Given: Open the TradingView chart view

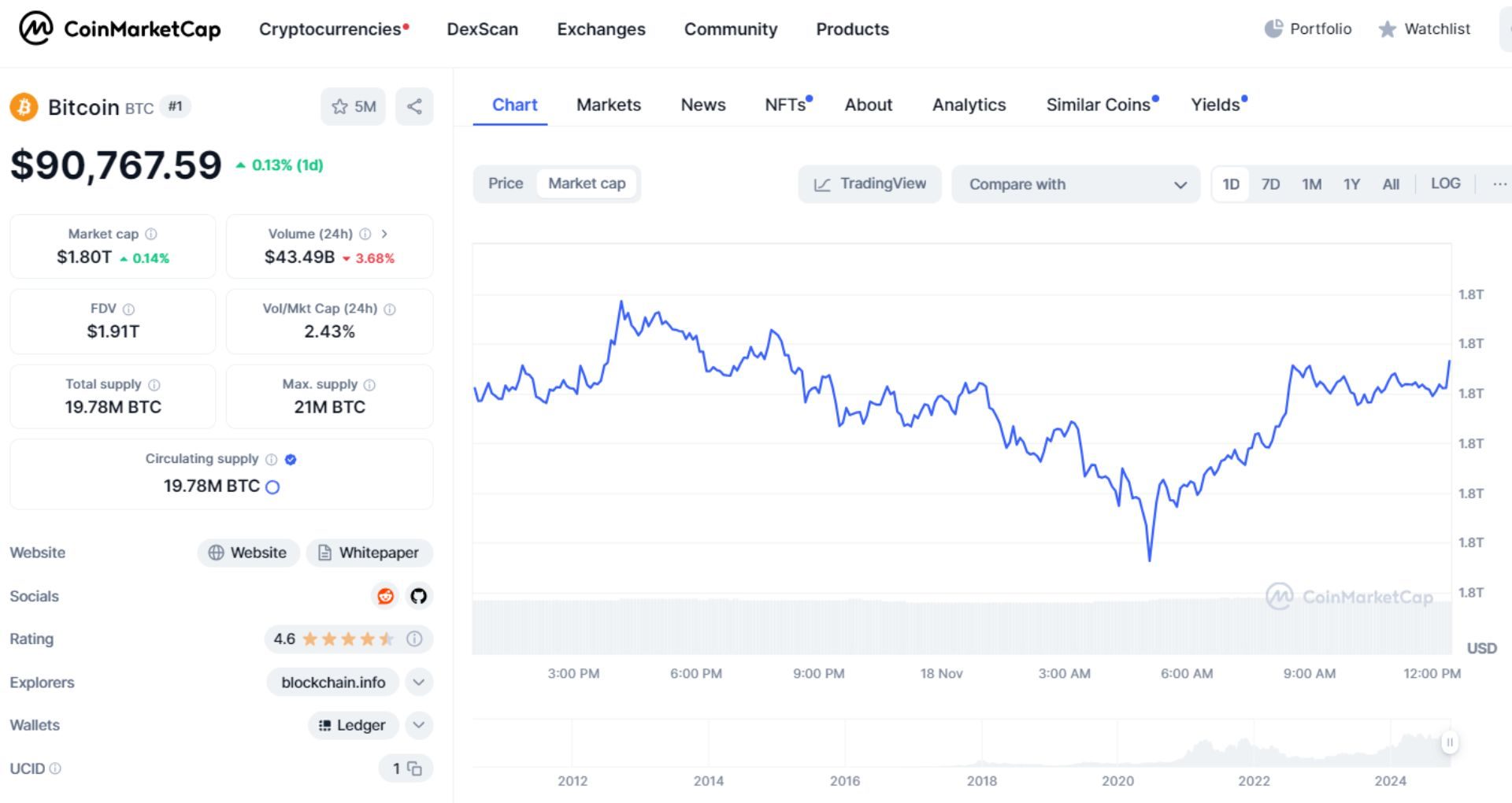Looking at the screenshot, I should [x=869, y=183].
